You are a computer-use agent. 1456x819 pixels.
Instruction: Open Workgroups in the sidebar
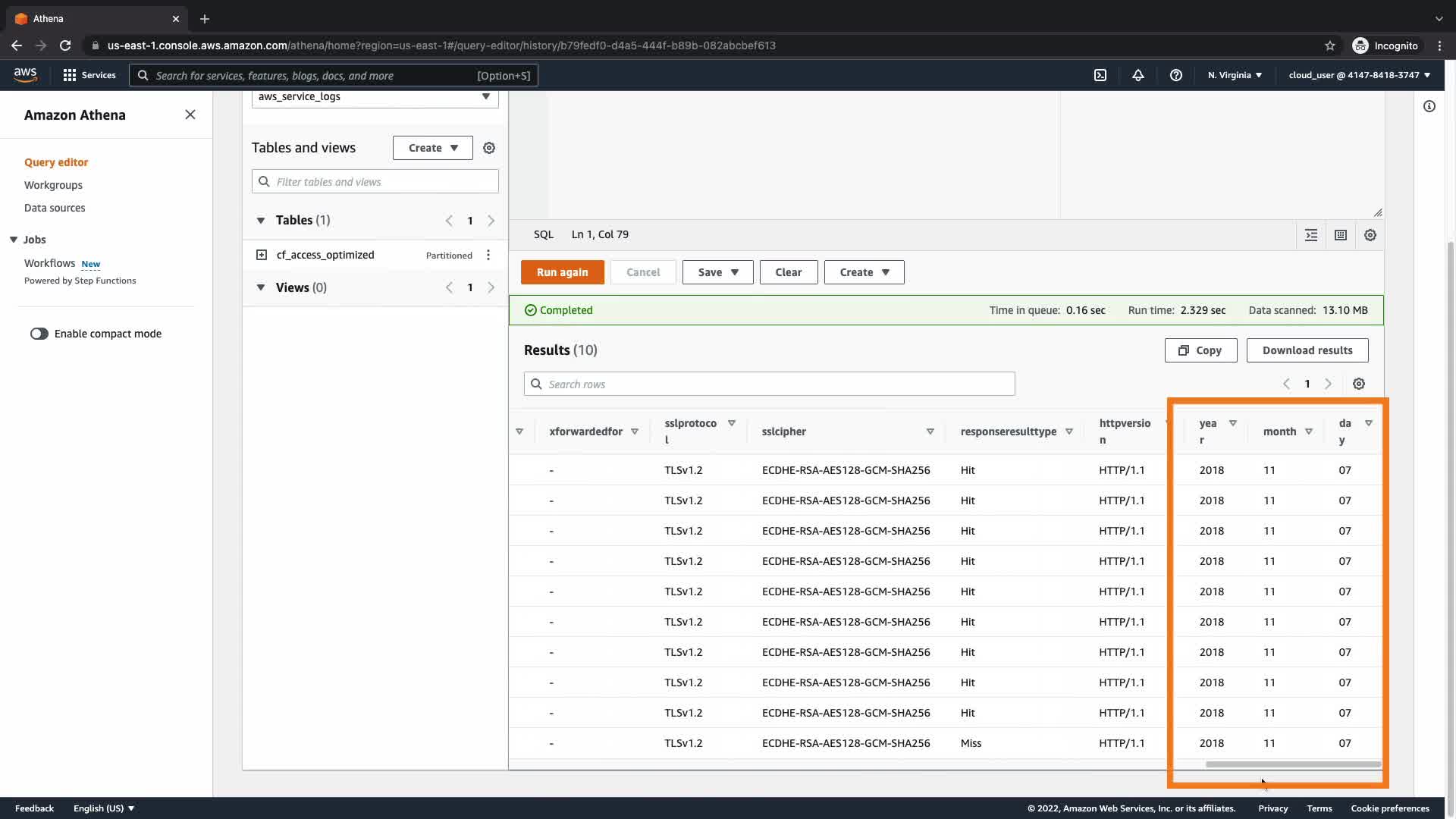(53, 185)
